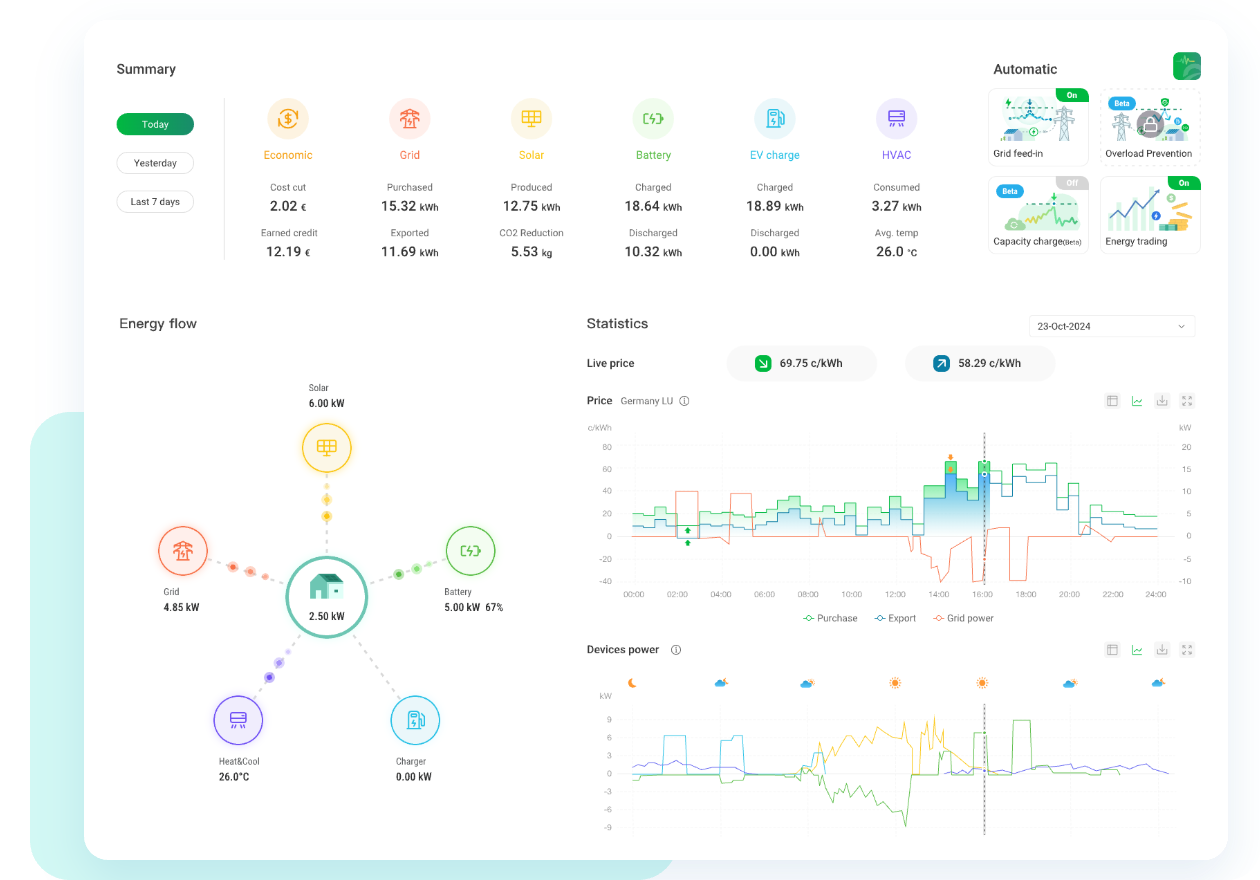Click the Battery node icon in Energy flow
1260x880 pixels.
coord(470,551)
